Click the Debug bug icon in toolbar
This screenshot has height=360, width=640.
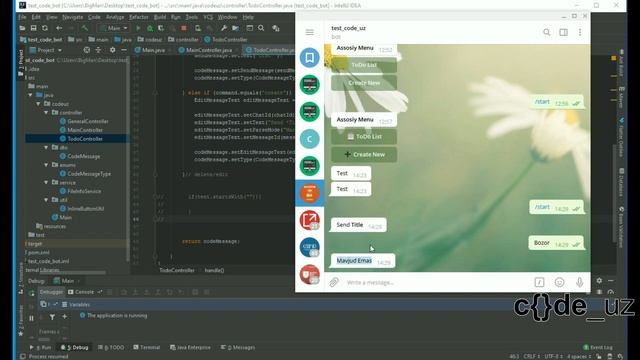pos(150,28)
